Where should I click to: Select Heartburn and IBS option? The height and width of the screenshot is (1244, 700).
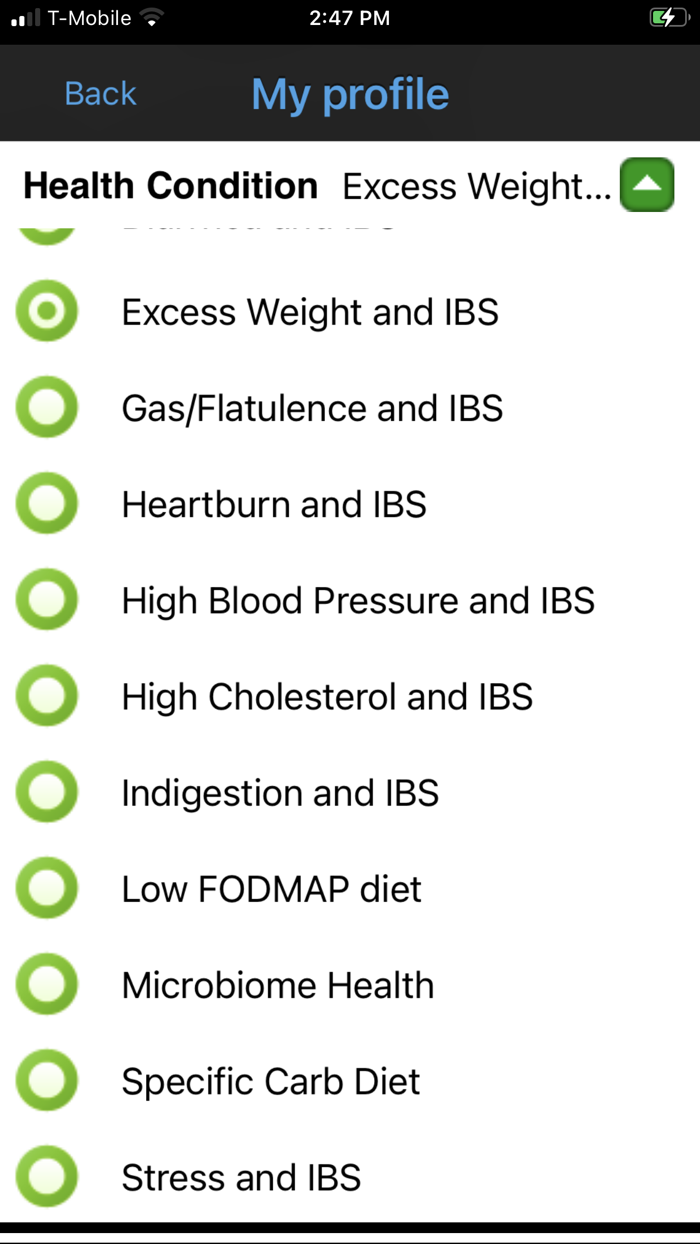tap(46, 503)
